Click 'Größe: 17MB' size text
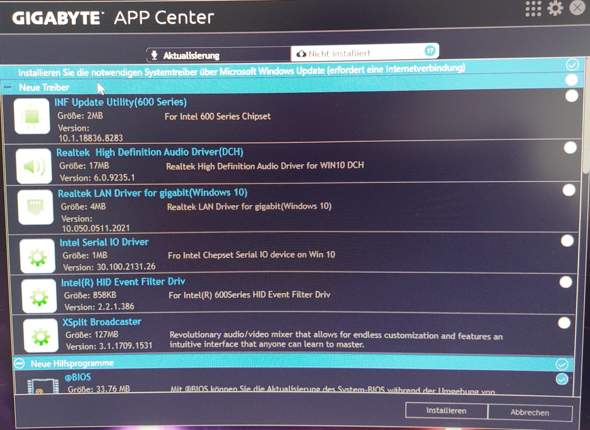 84,165
